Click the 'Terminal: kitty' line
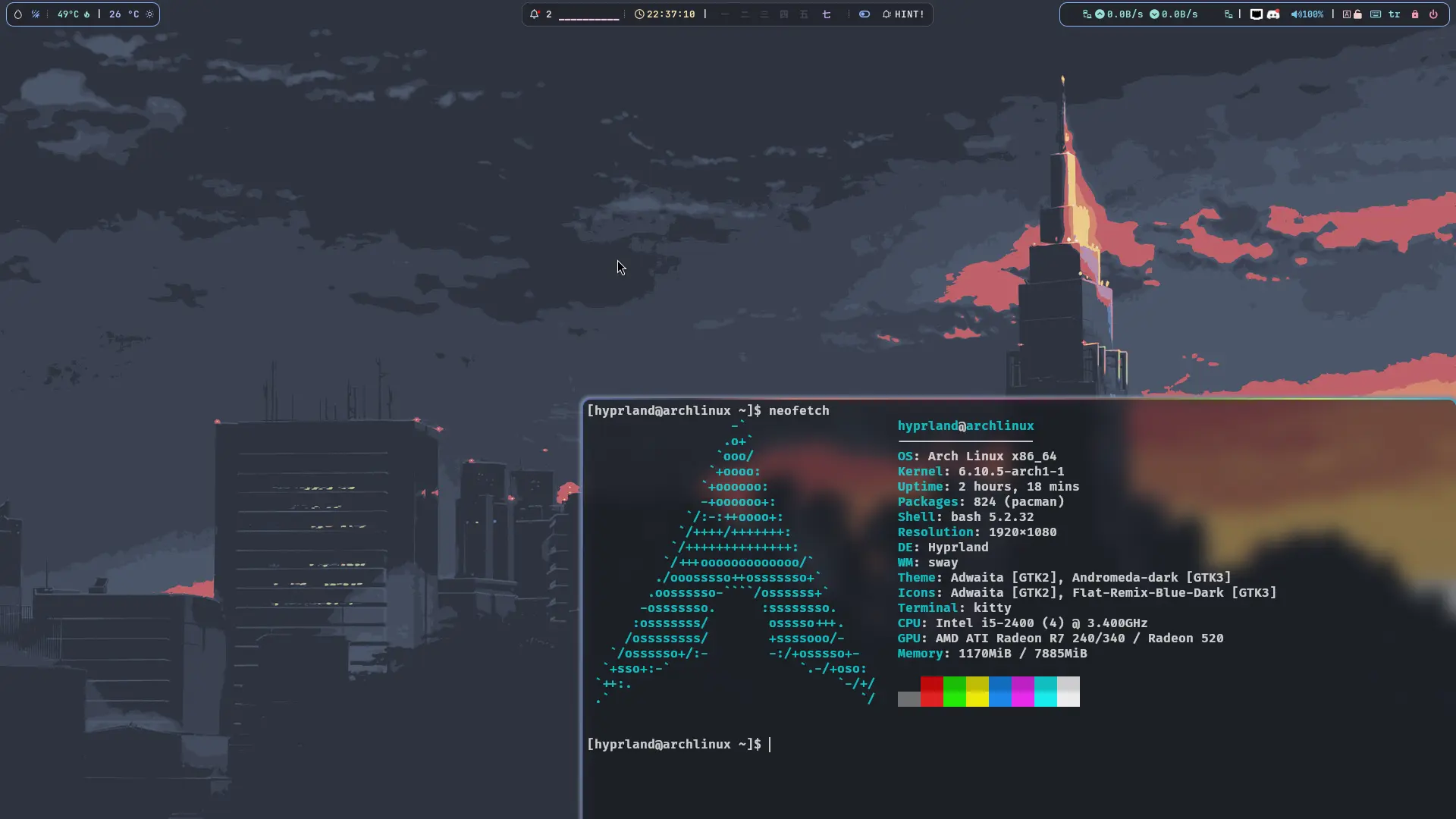 point(955,608)
